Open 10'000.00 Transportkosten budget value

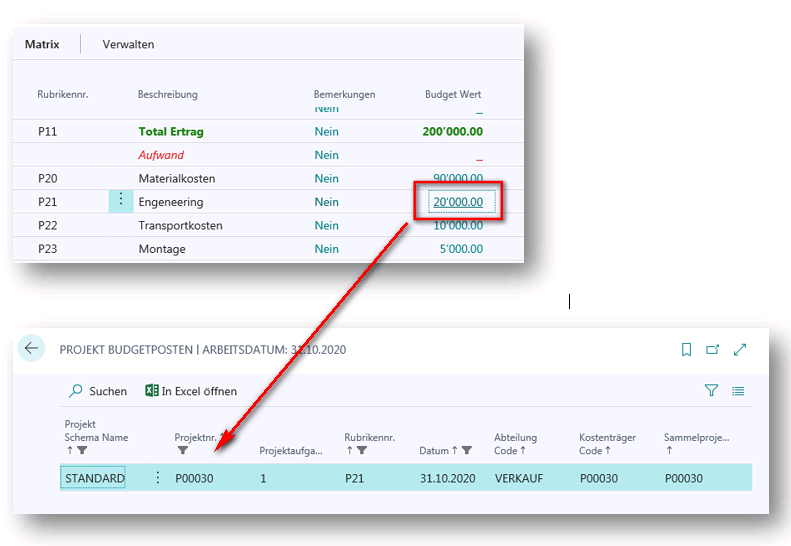coord(458,226)
